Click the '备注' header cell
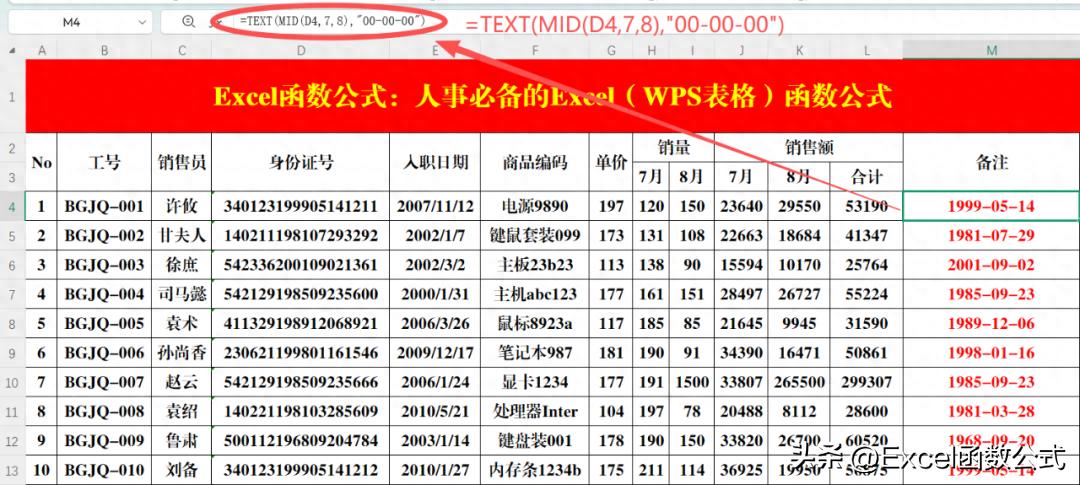 991,163
